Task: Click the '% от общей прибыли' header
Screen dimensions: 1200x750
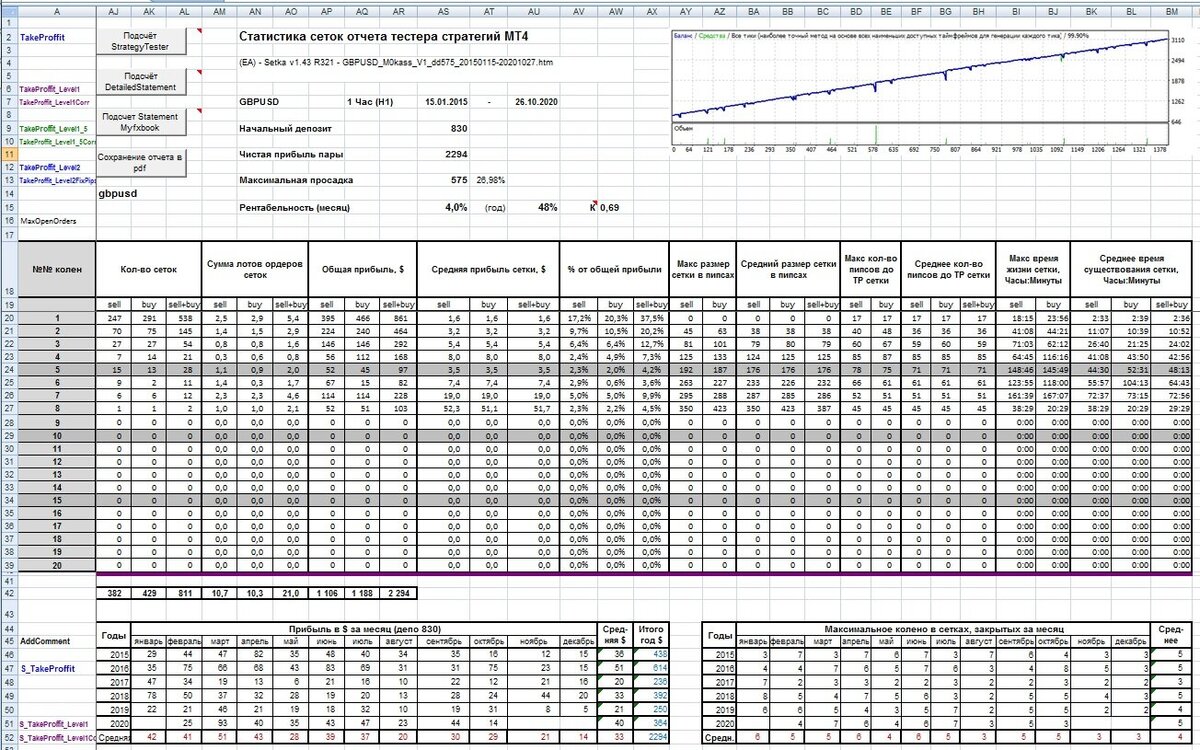Action: point(616,269)
